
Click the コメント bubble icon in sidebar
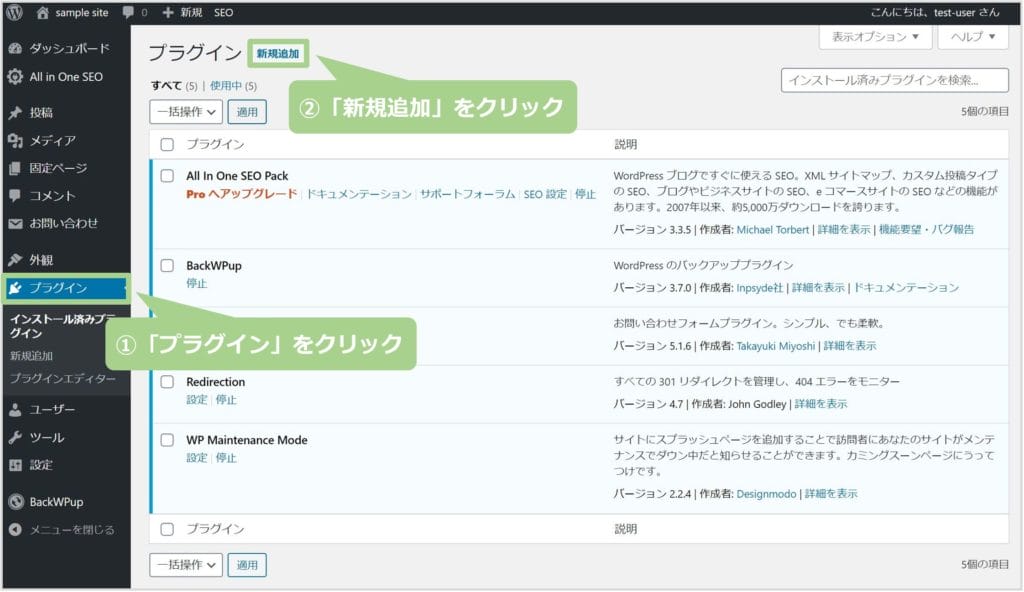click(x=15, y=195)
